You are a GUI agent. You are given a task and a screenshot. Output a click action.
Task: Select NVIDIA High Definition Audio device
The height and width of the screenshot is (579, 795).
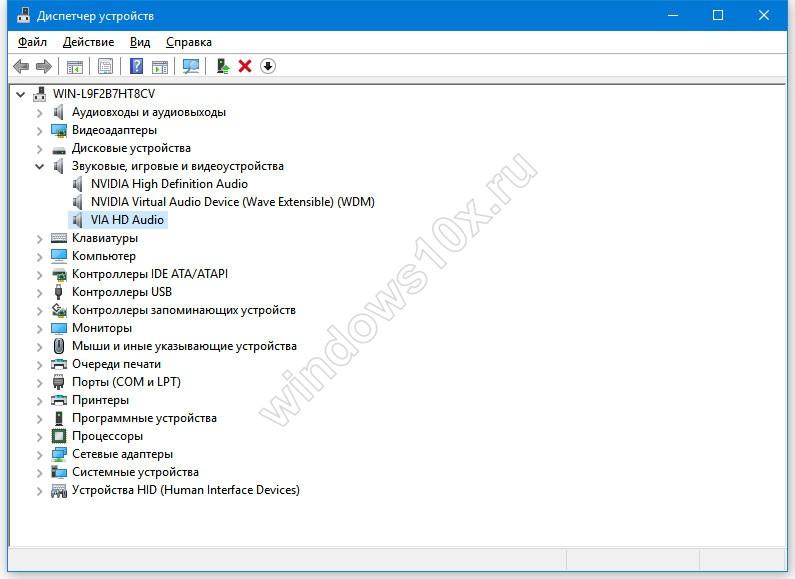pyautogui.click(x=169, y=184)
